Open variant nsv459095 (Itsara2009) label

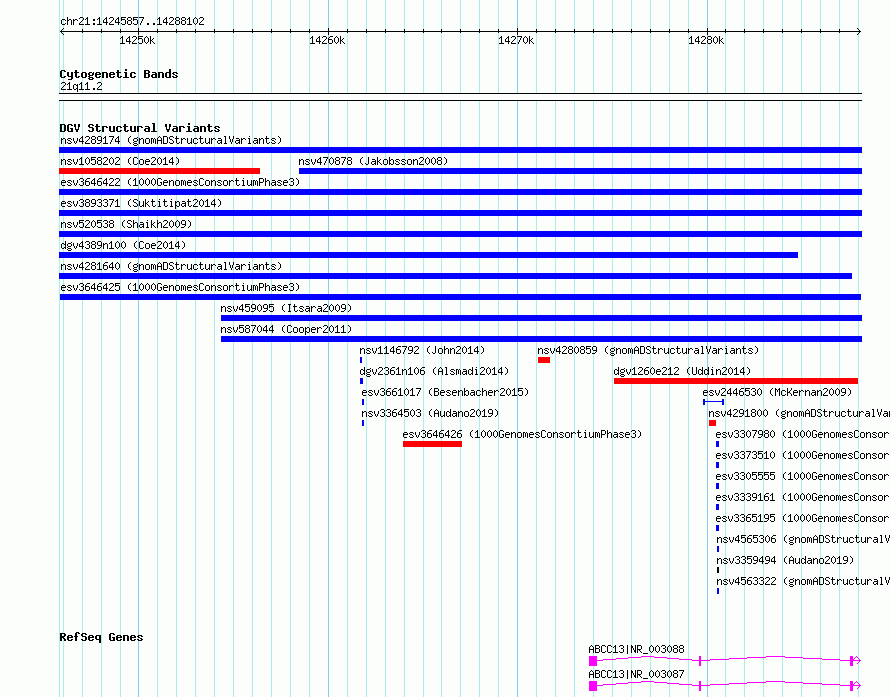[286, 308]
